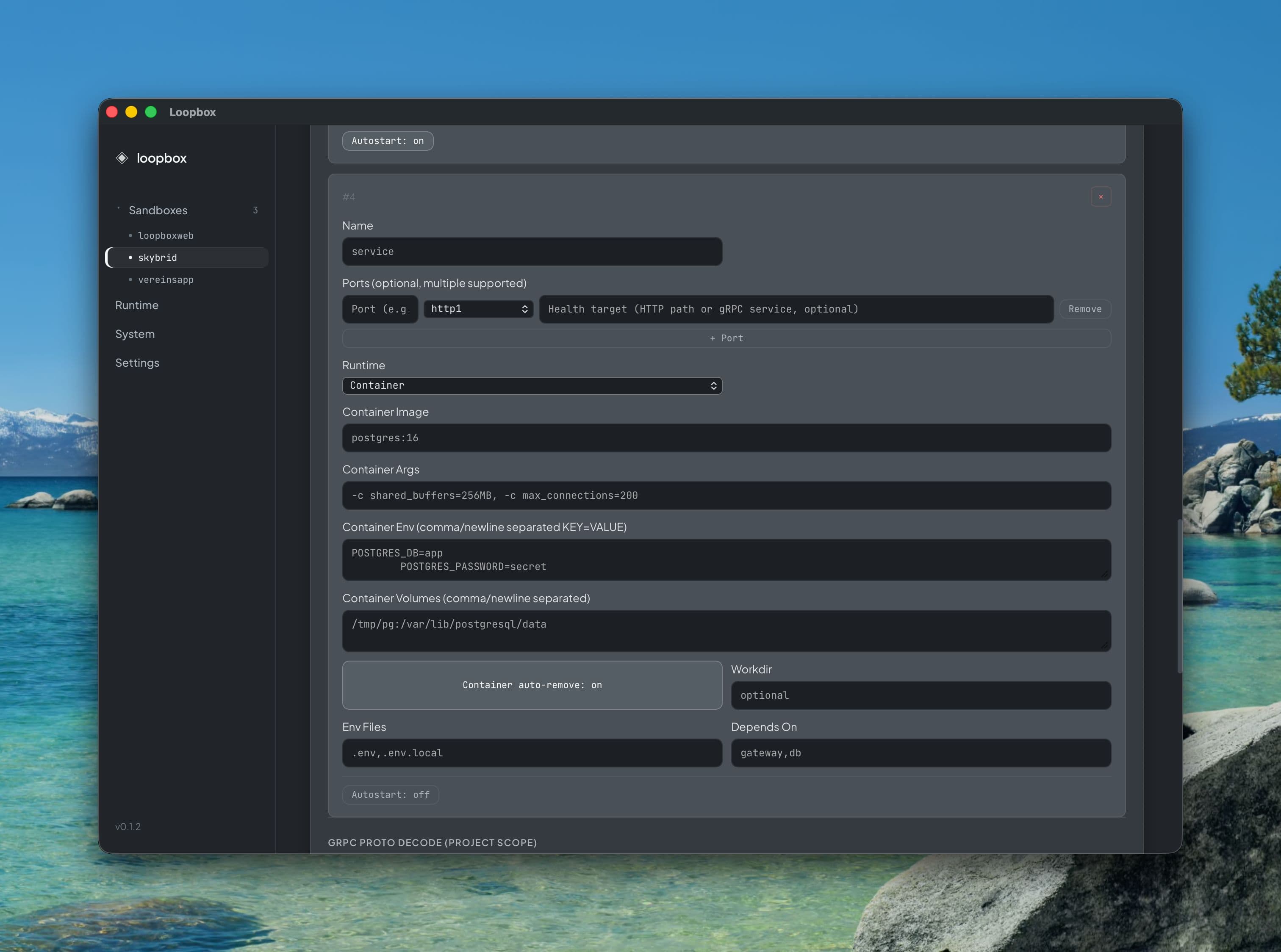Switch to the System section
Image resolution: width=1281 pixels, height=952 pixels.
click(x=135, y=334)
